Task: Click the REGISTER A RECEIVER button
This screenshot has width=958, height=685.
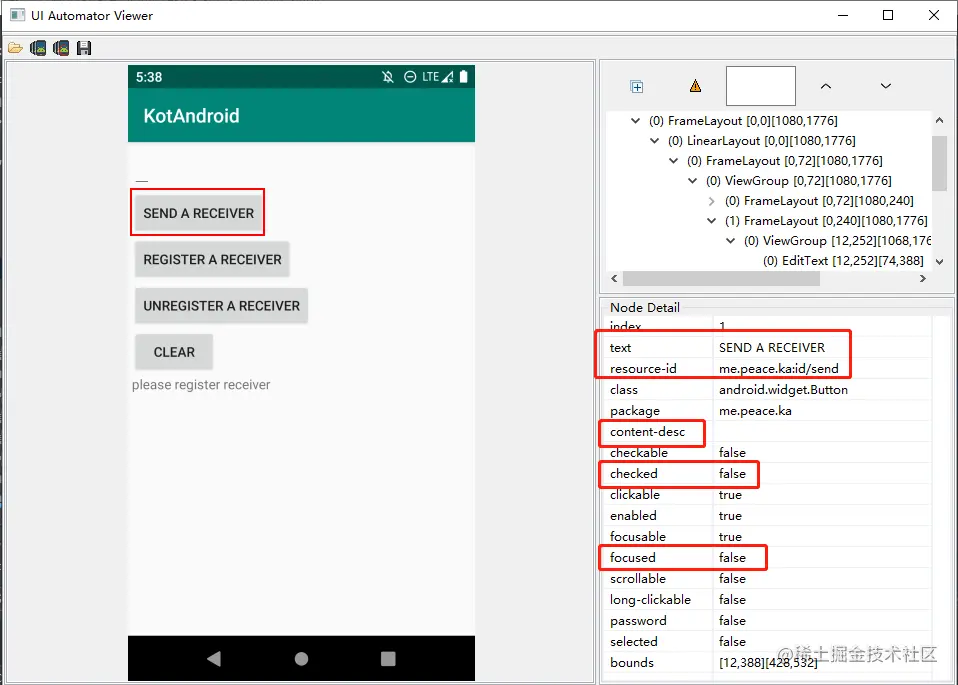Action: click(x=212, y=259)
